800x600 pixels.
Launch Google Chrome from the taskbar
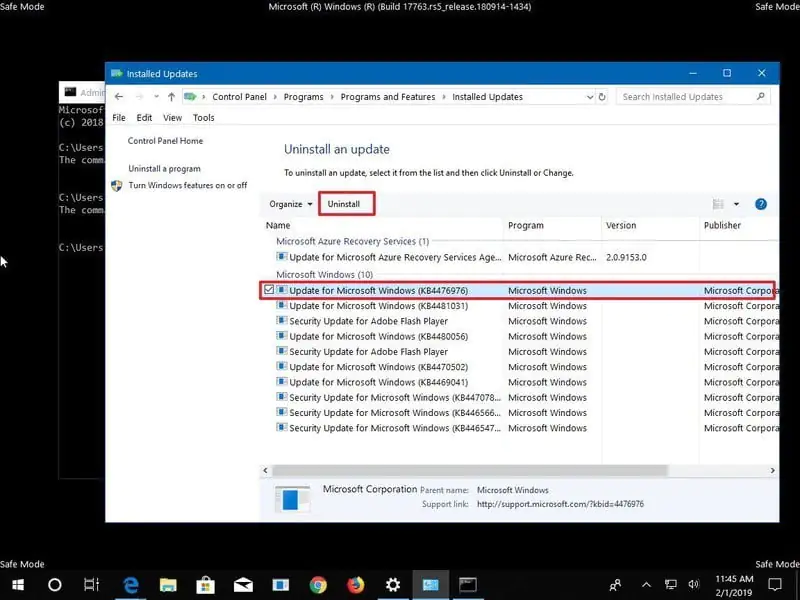318,584
